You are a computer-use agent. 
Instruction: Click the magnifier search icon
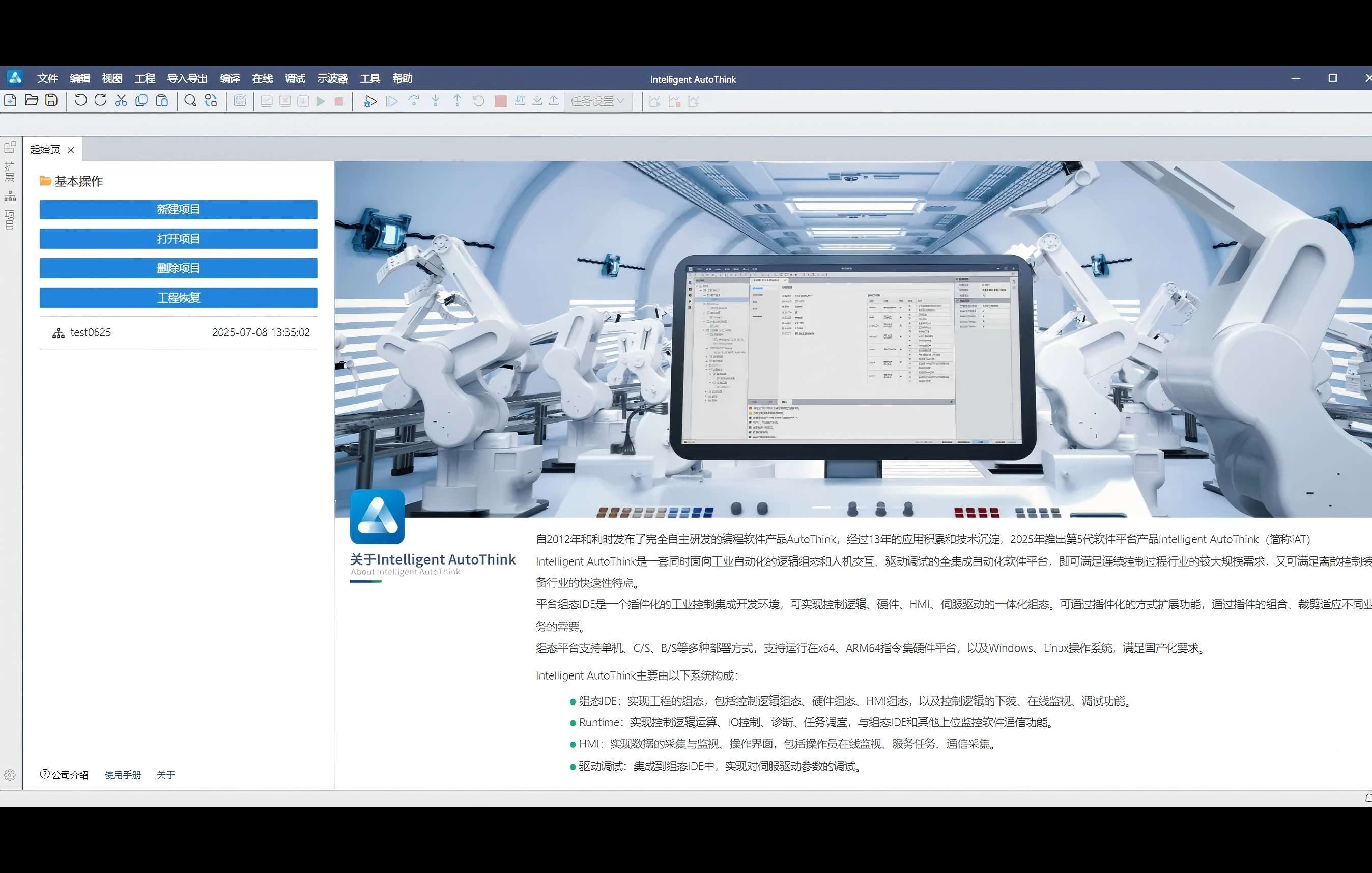190,101
